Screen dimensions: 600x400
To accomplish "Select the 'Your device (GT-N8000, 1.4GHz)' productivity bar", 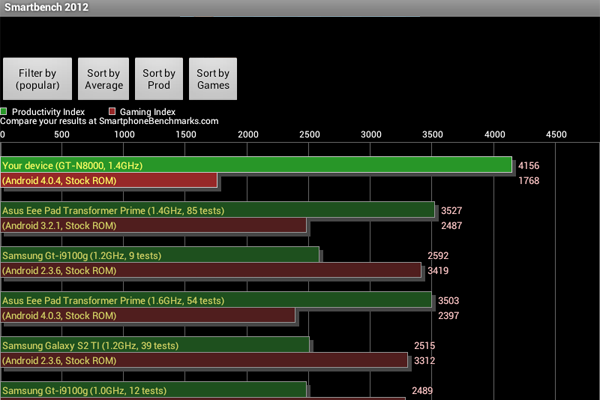I will pos(256,165).
